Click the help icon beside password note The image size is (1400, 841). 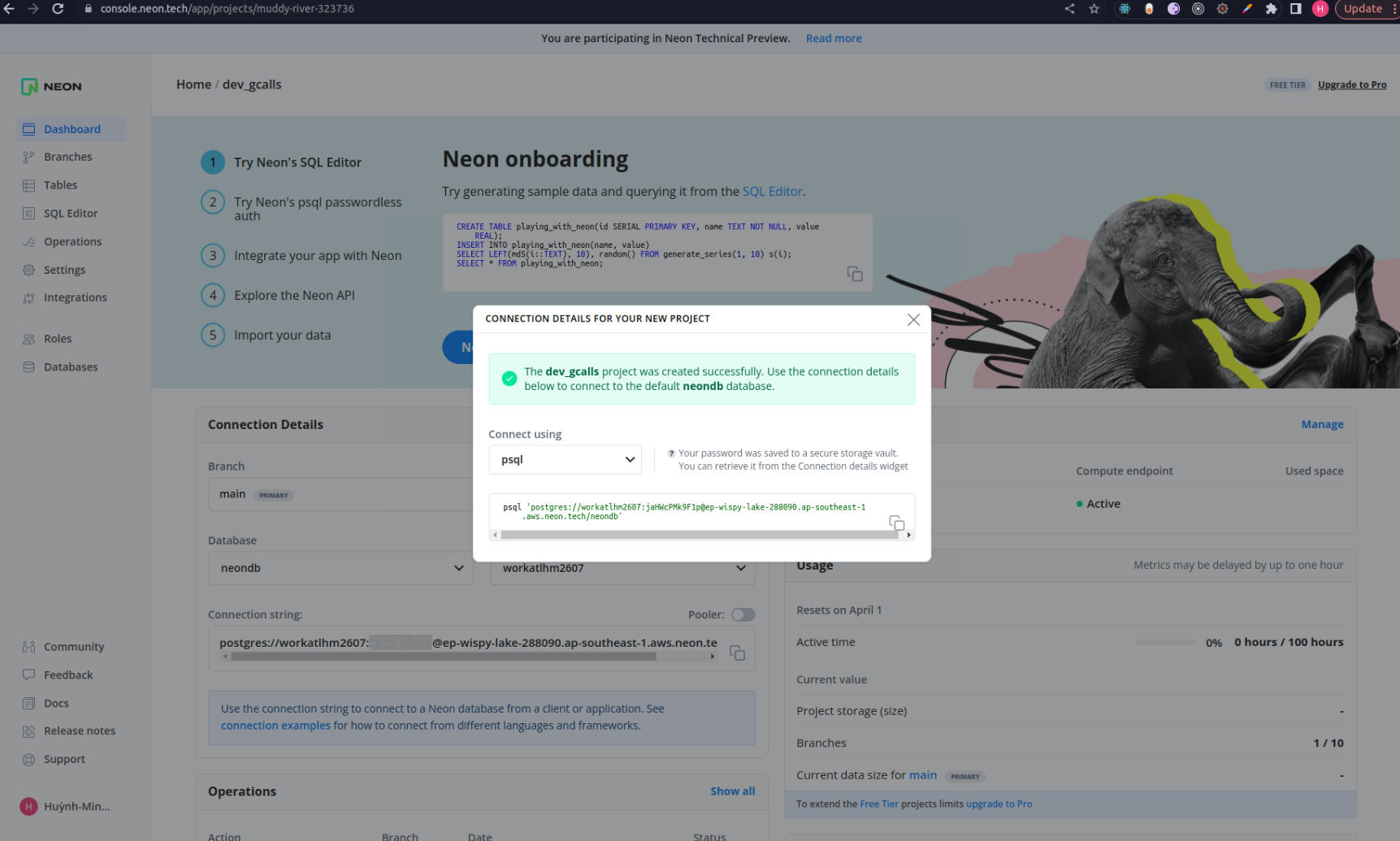click(671, 453)
